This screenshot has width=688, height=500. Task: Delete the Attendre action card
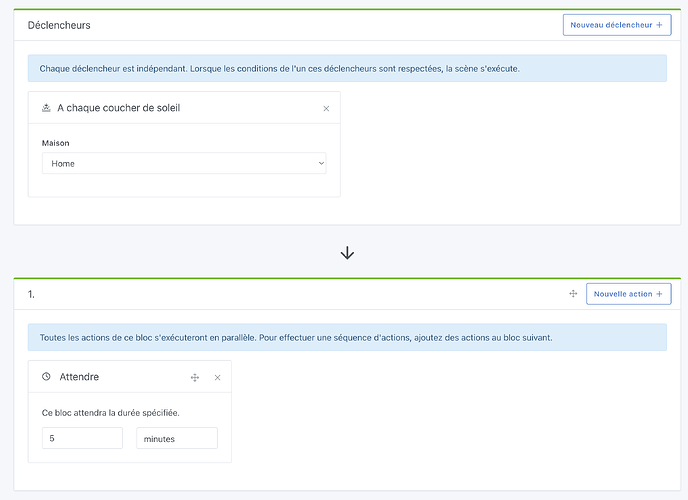(x=217, y=377)
